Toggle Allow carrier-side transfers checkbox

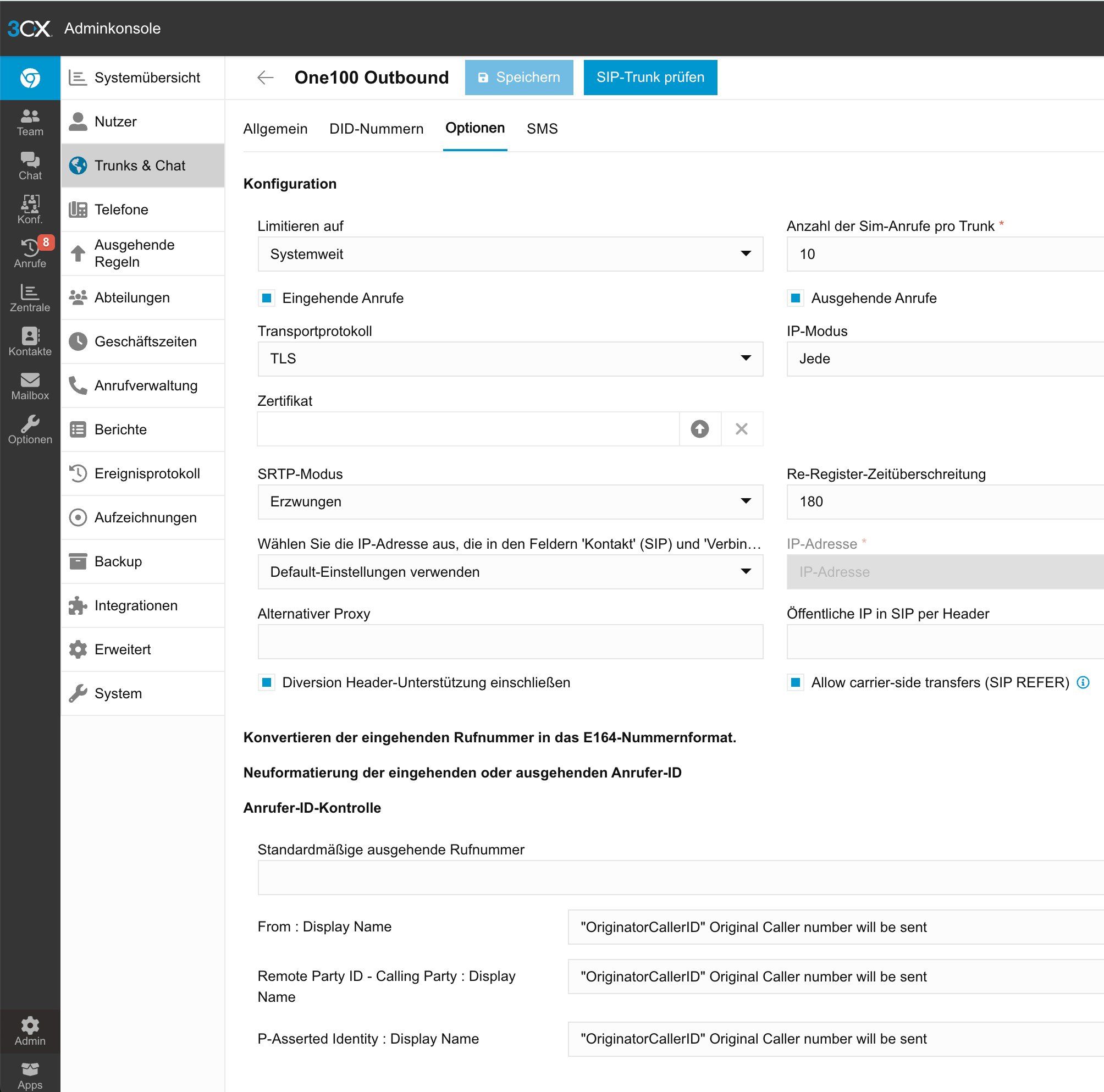[x=796, y=682]
